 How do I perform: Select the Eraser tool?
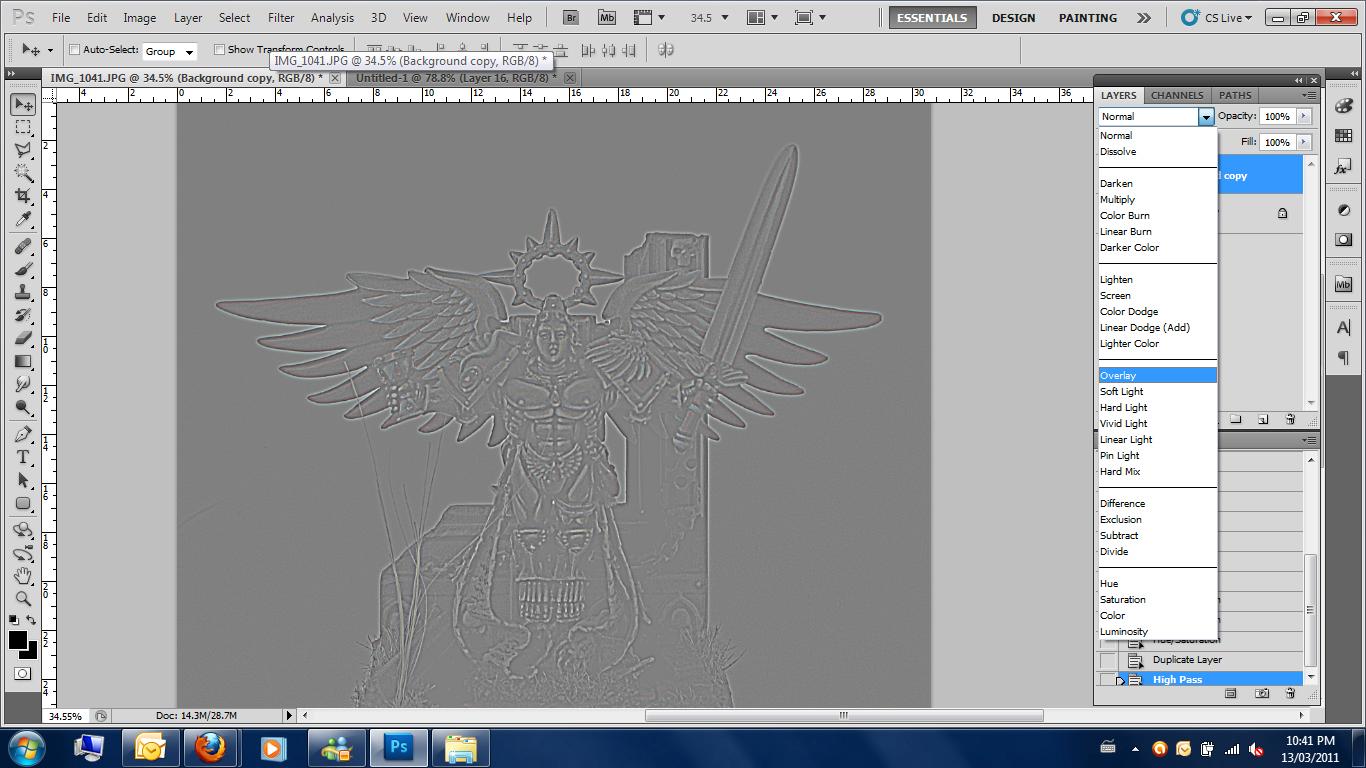[x=23, y=338]
